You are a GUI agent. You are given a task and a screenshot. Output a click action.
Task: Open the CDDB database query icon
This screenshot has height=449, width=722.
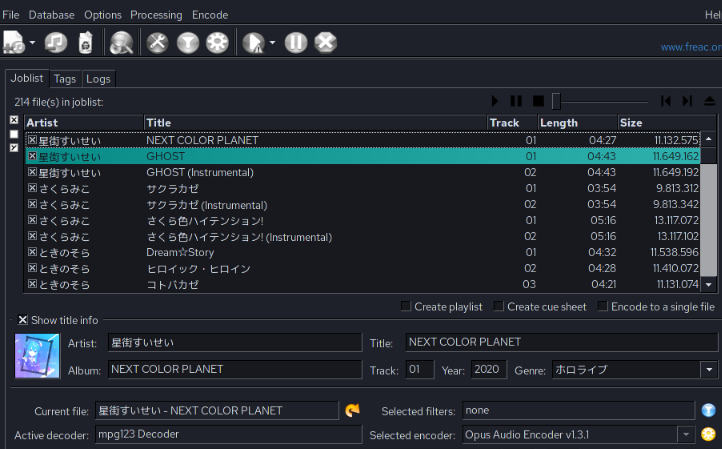[122, 42]
